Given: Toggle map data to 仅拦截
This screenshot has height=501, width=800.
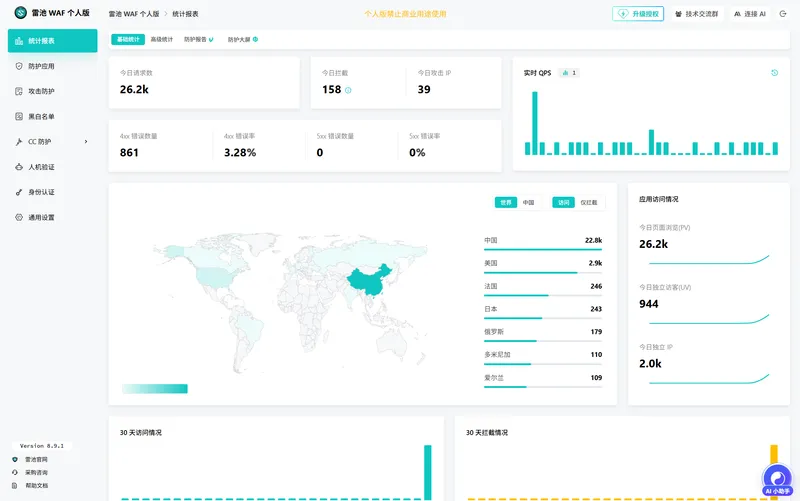Looking at the screenshot, I should pos(589,203).
